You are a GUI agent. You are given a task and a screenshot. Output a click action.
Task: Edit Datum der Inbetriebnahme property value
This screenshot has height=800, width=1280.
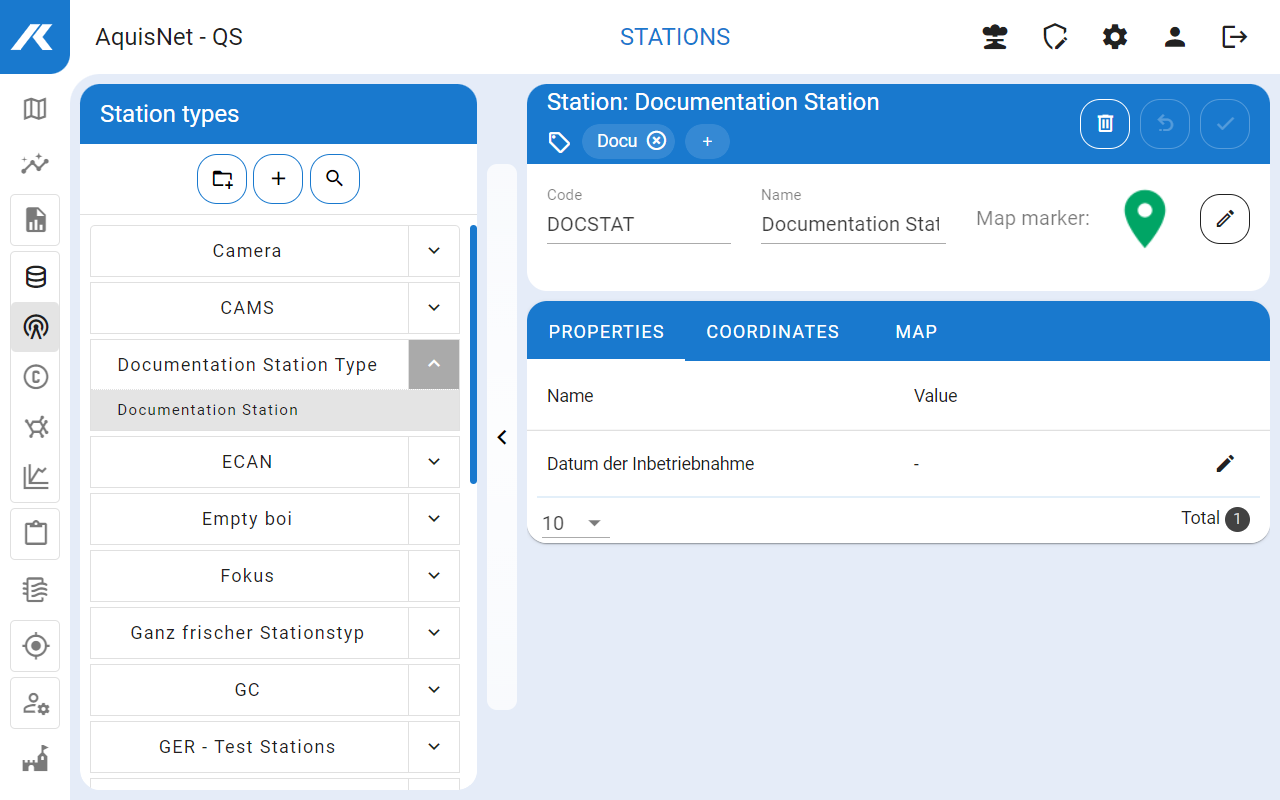click(x=1224, y=463)
